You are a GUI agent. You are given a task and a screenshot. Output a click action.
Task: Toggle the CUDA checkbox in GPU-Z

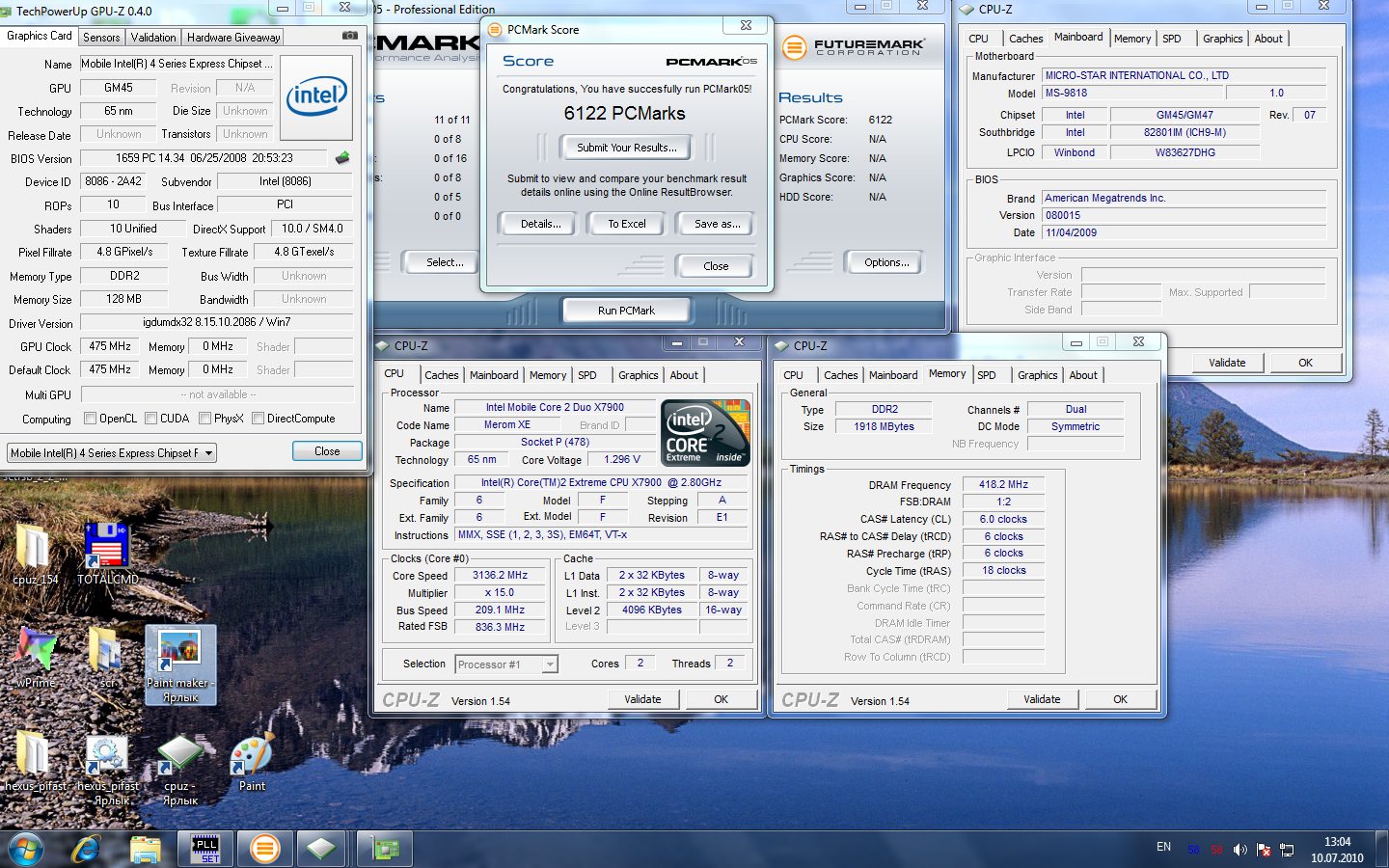(x=150, y=419)
